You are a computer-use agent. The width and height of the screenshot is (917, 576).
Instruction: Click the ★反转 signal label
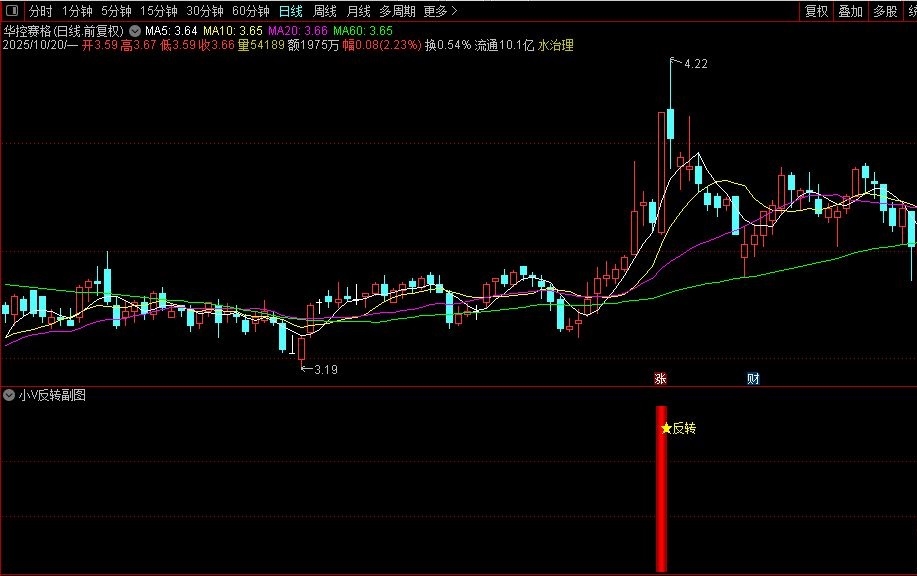[x=678, y=428]
